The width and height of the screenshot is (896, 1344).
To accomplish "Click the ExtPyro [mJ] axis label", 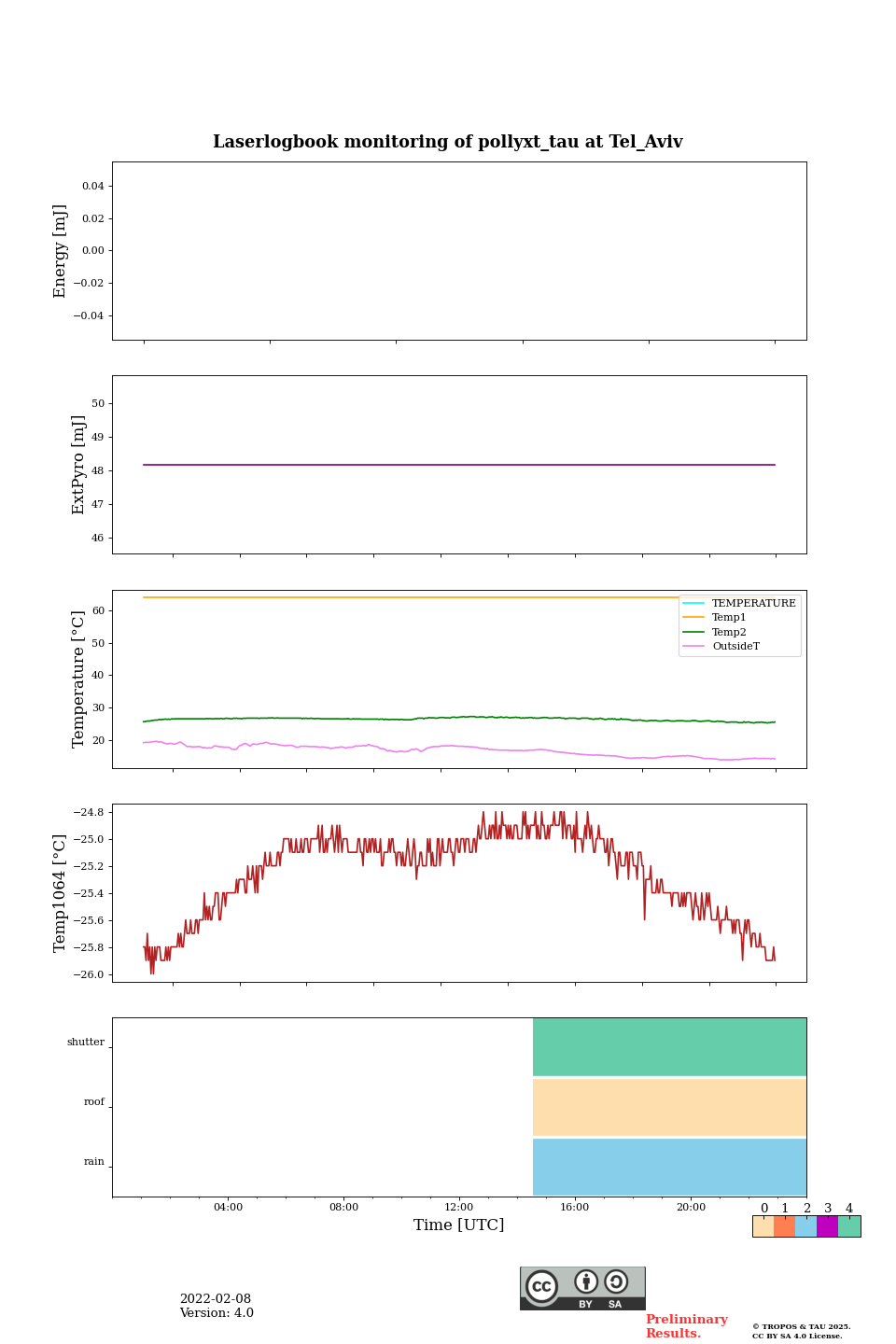I will click(x=78, y=465).
